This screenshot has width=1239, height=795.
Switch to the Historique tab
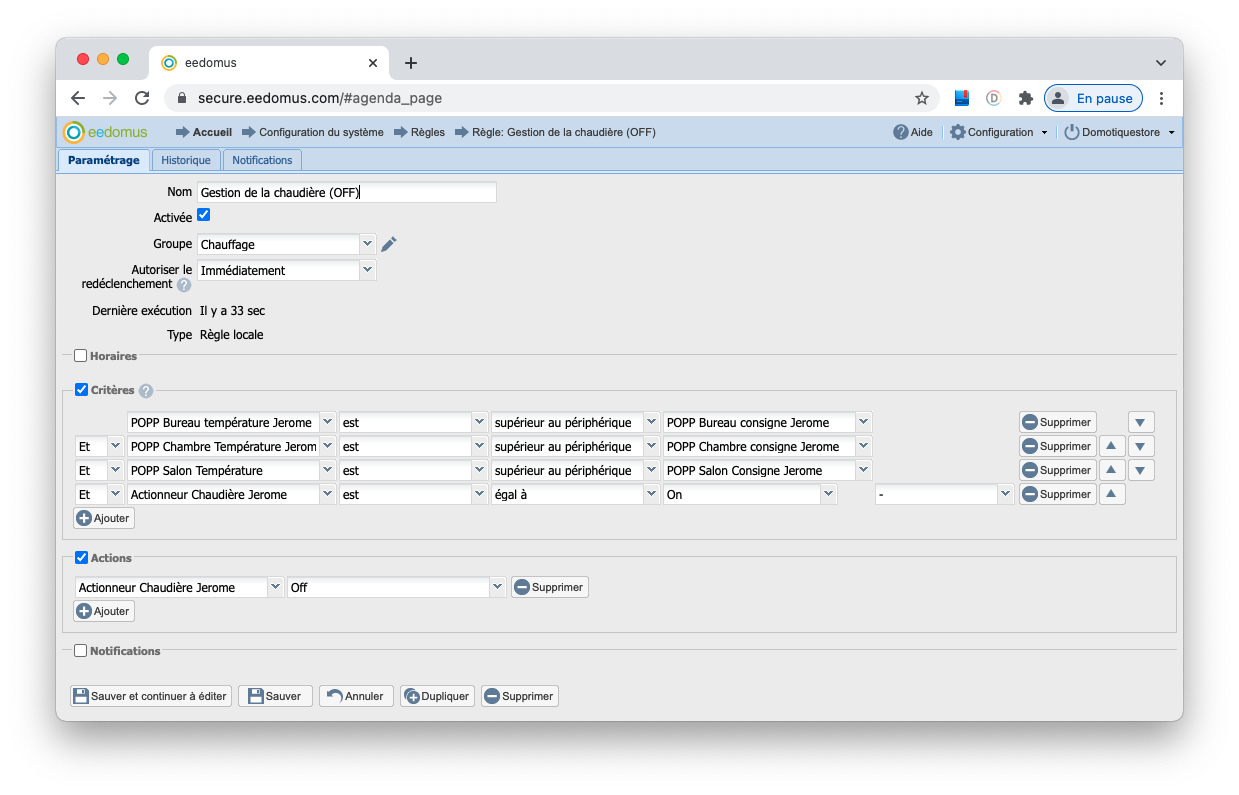click(186, 160)
